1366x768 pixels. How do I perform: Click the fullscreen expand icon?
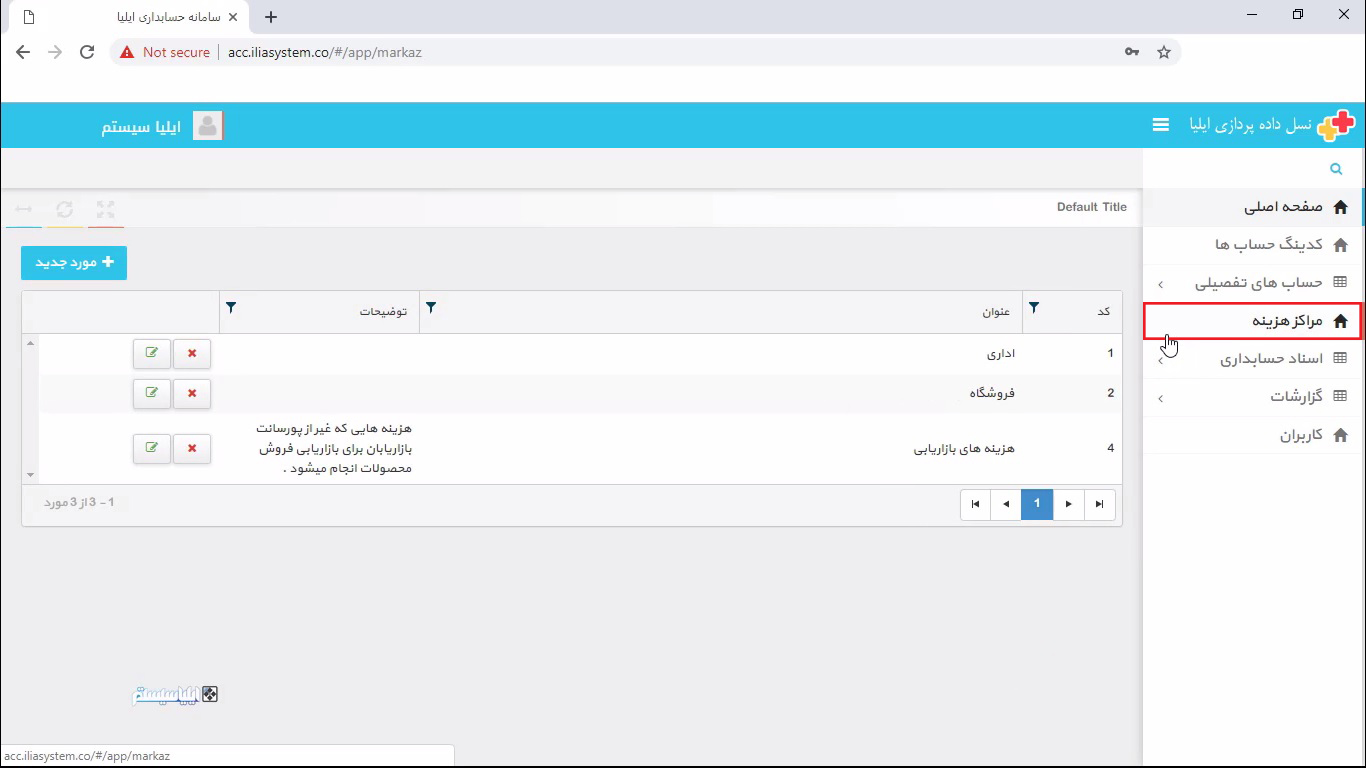click(x=106, y=209)
